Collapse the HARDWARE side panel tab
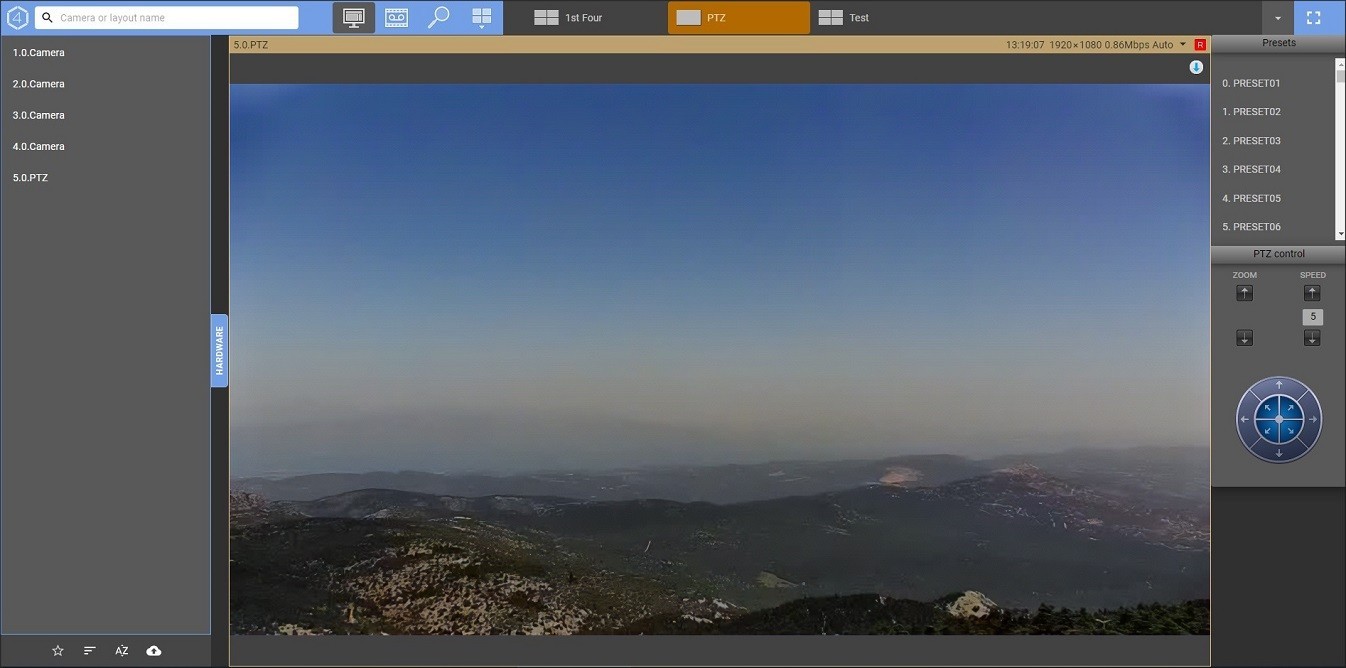This screenshot has width=1346, height=668. (x=219, y=351)
